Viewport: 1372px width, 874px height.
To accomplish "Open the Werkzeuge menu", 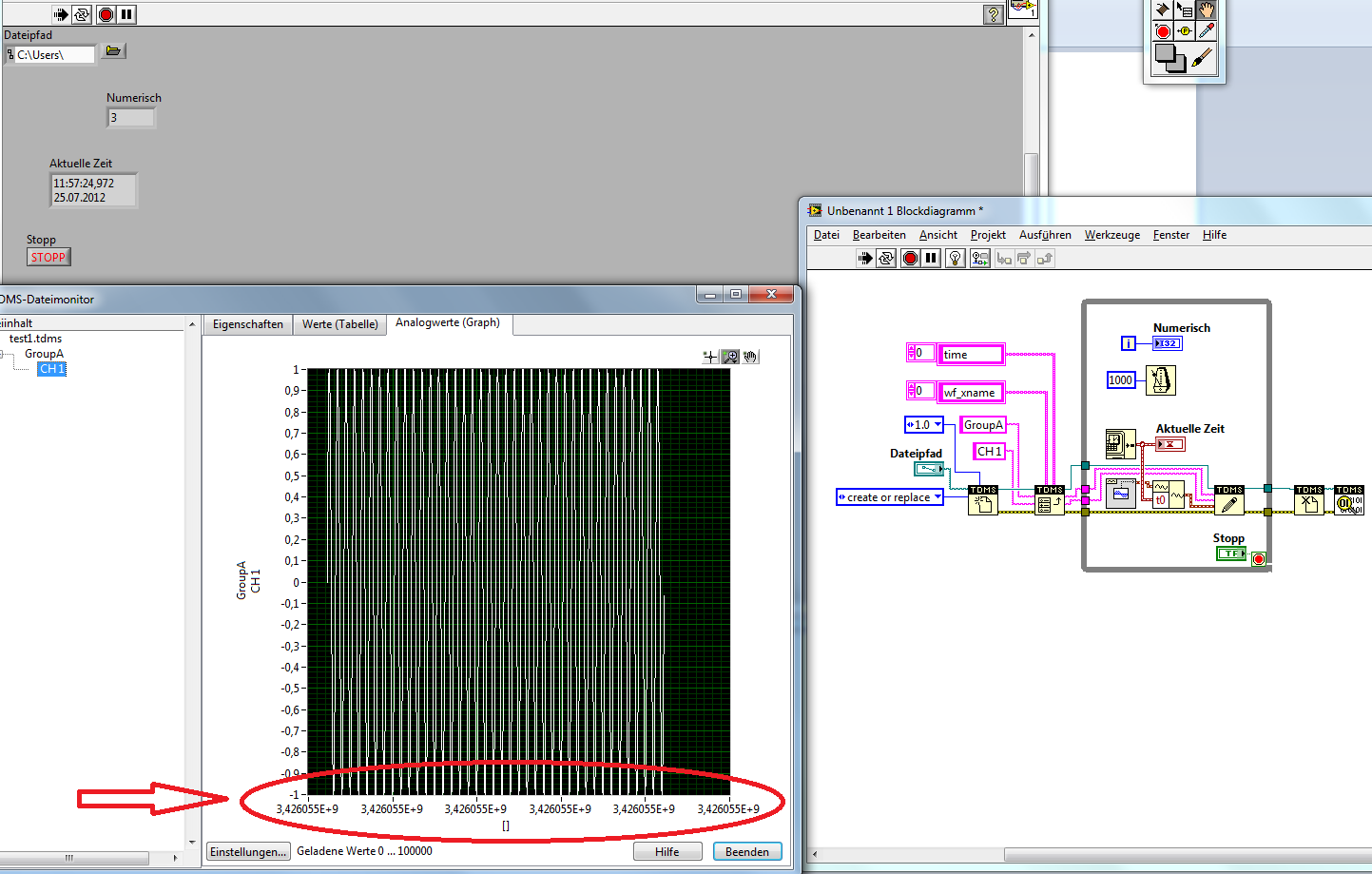I will pos(1112,235).
